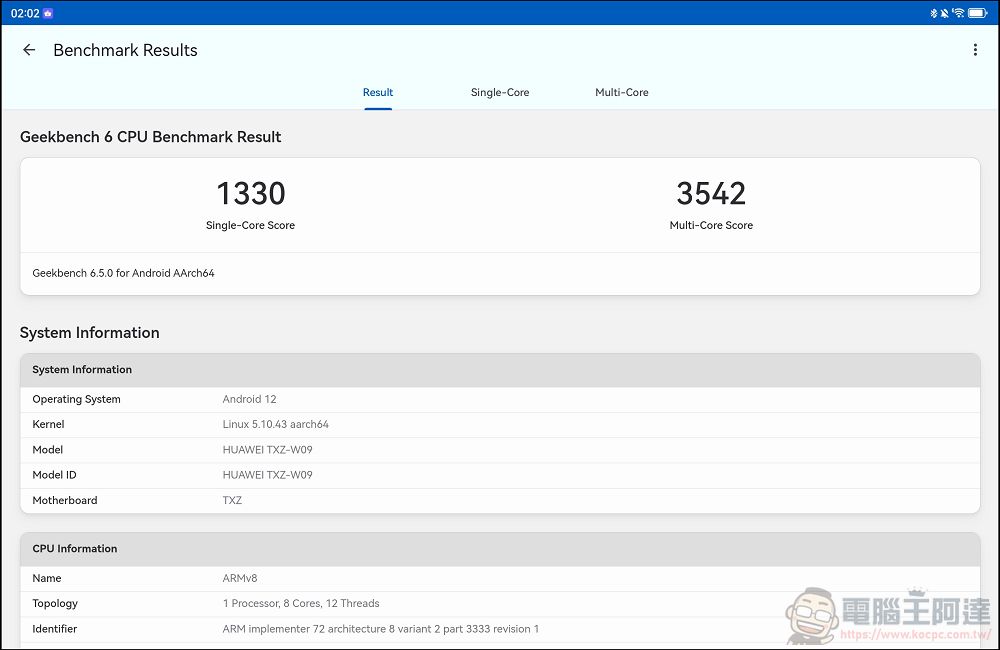This screenshot has height=650, width=1000.
Task: Select the Result tab
Action: point(378,92)
